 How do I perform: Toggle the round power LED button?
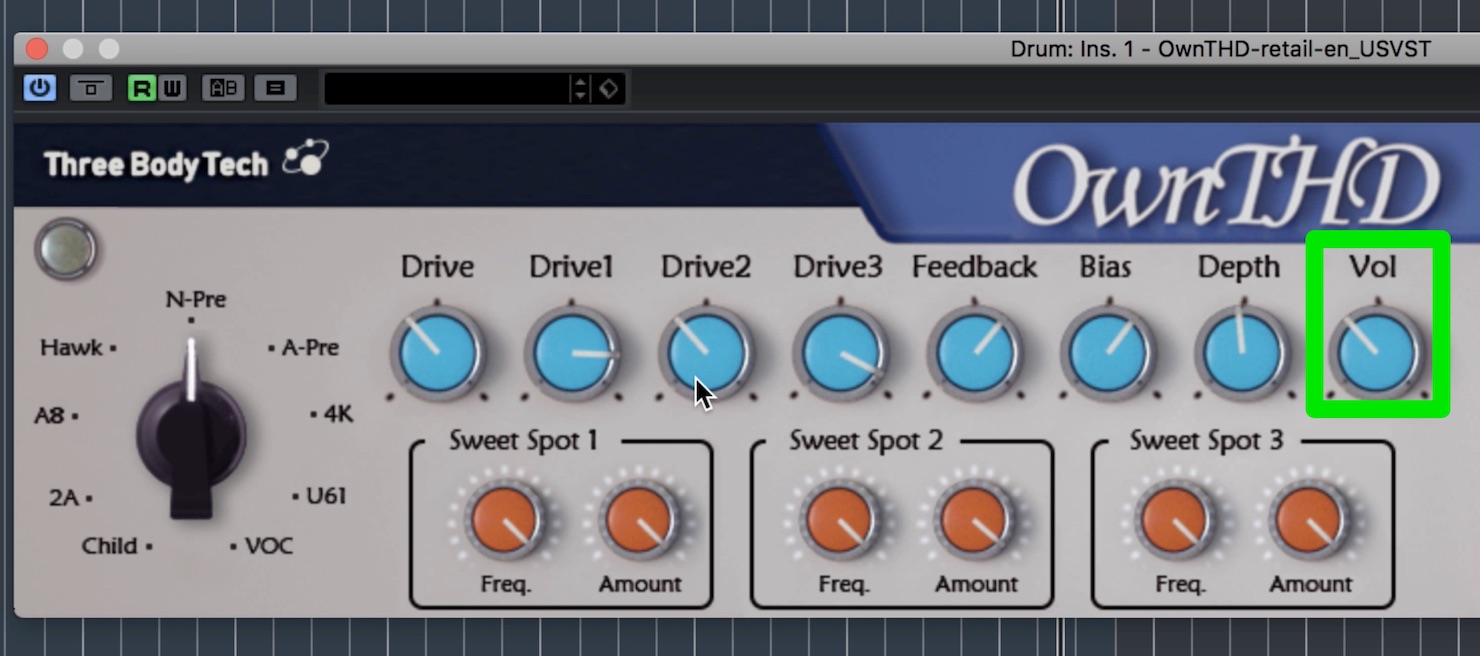tap(66, 249)
